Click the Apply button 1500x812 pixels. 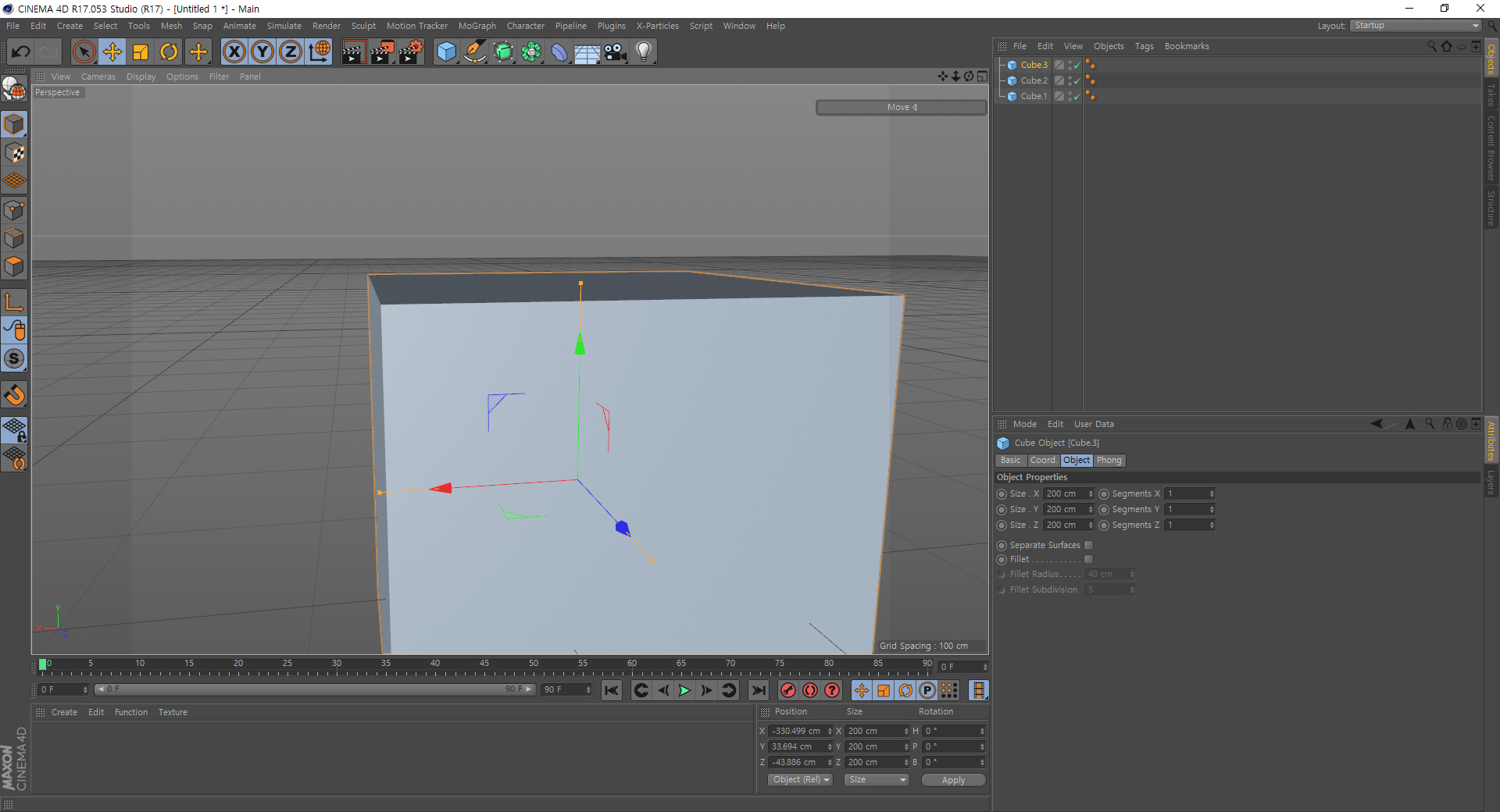pyautogui.click(x=953, y=780)
